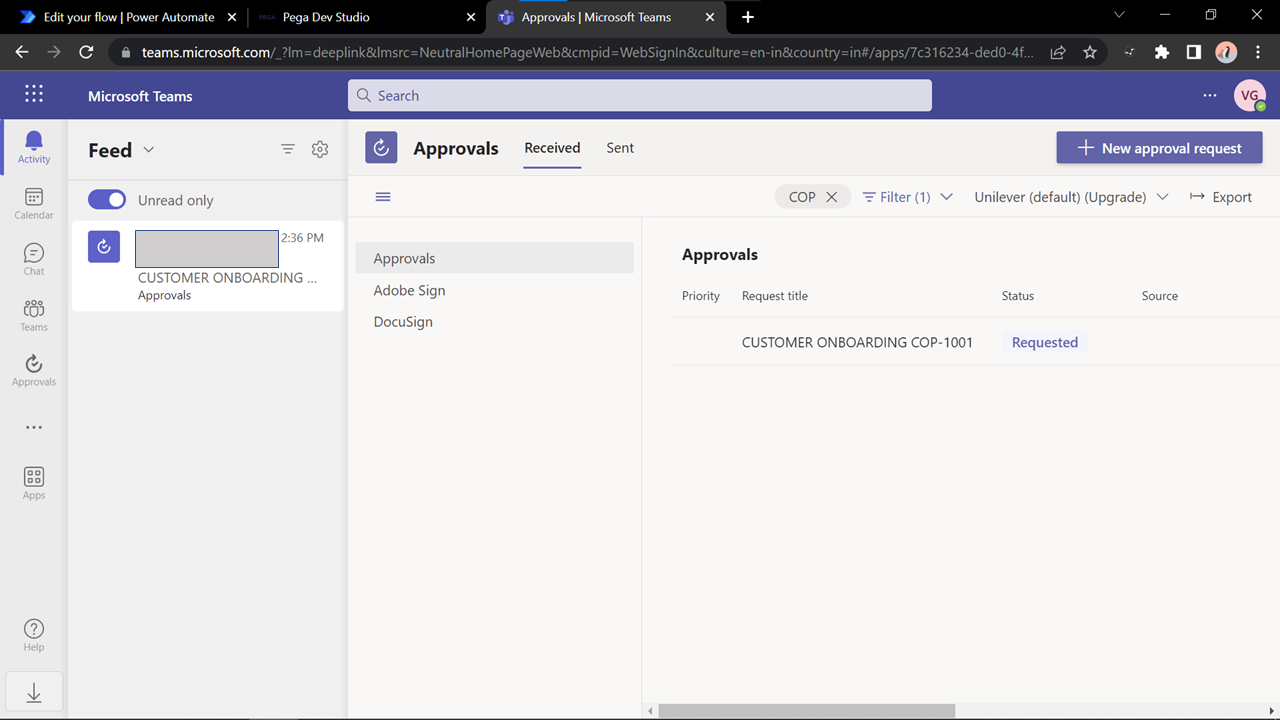This screenshot has height=720, width=1280.
Task: Reload the browser page
Action: pos(86,52)
